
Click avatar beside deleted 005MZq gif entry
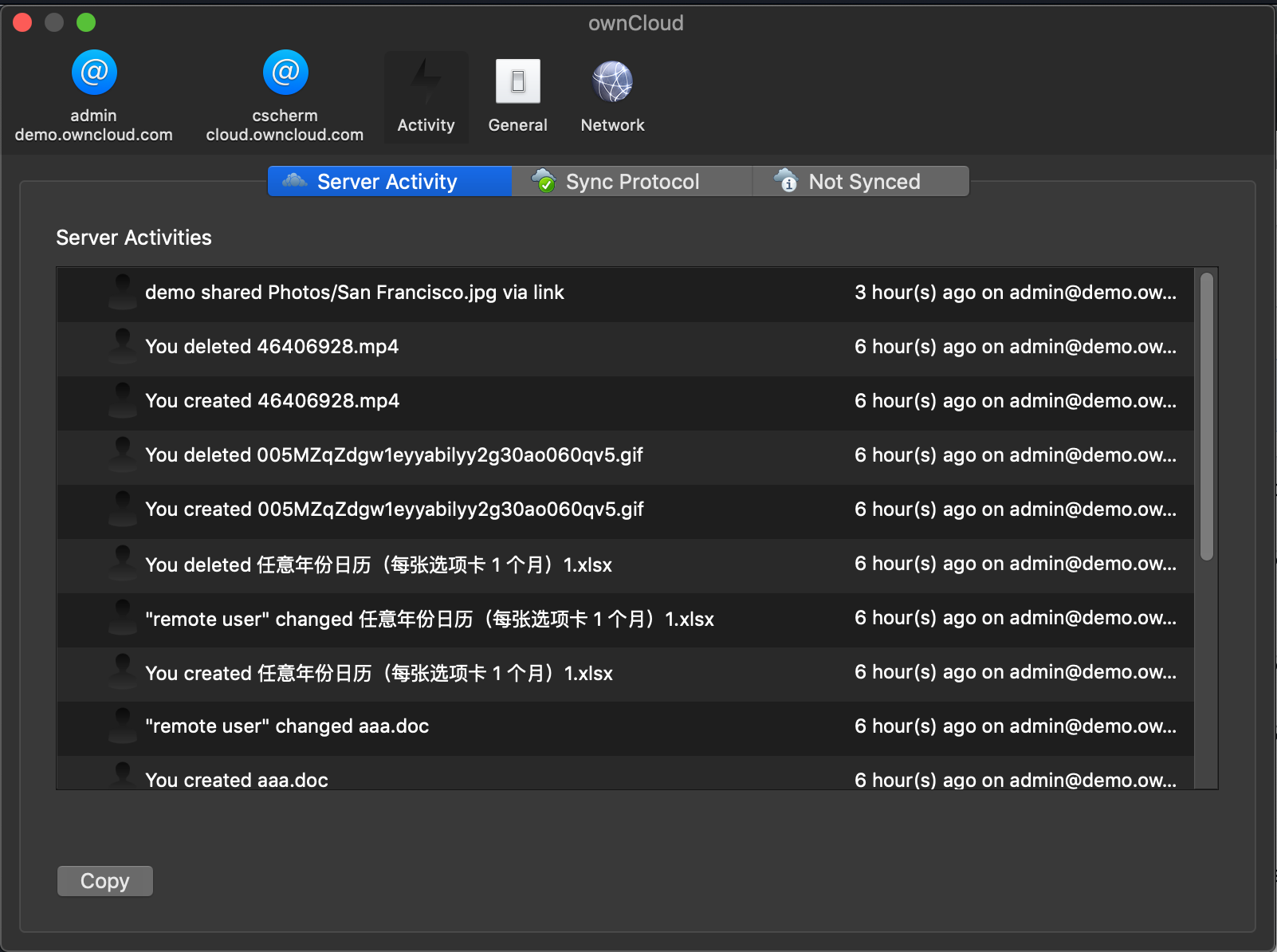123,454
